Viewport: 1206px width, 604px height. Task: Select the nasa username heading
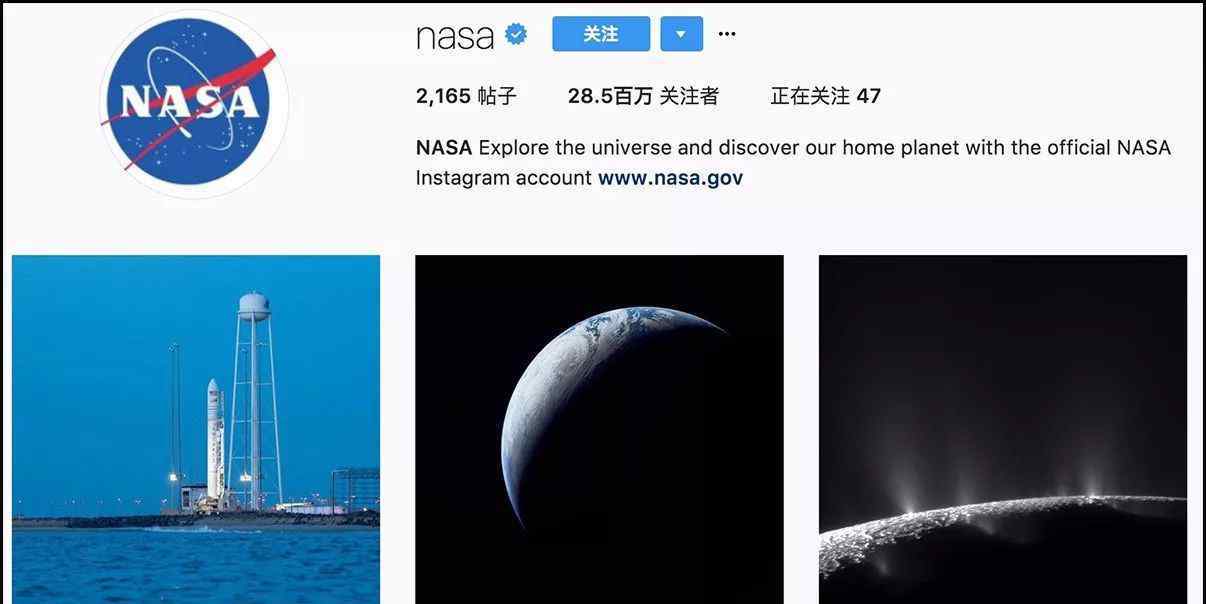tap(455, 36)
